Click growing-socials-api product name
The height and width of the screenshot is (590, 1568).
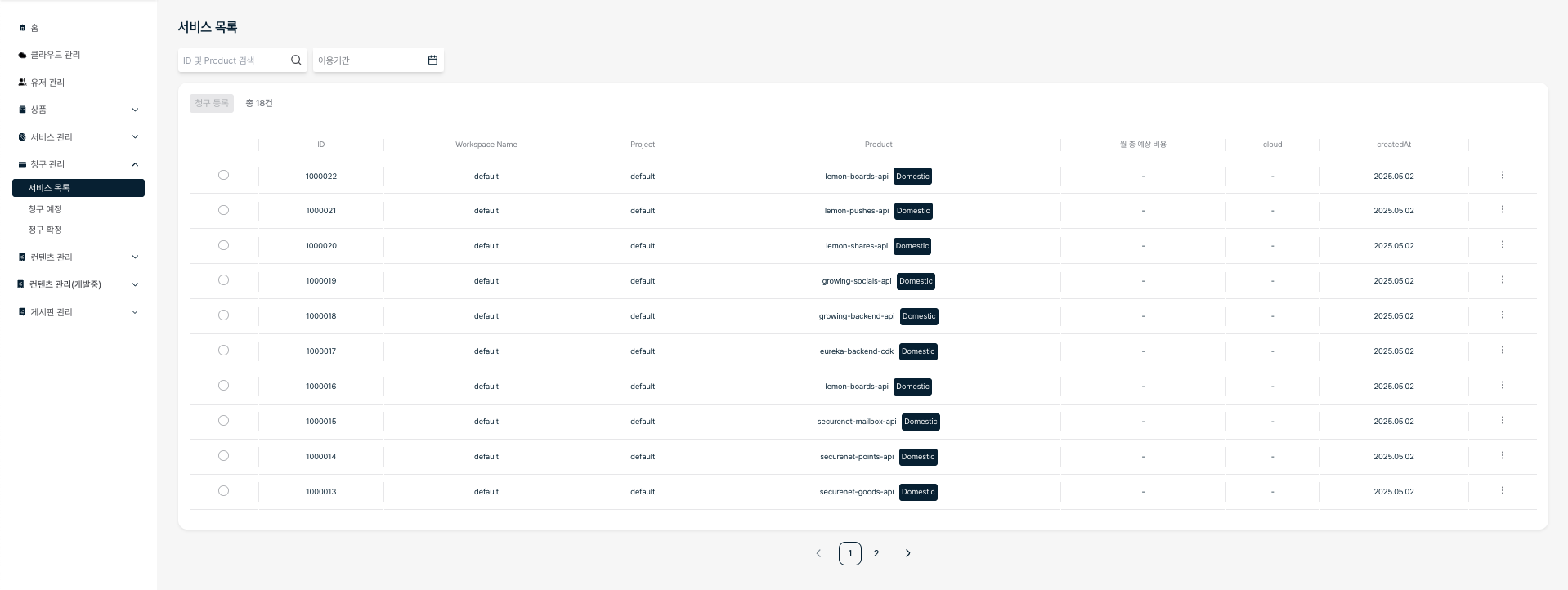click(x=857, y=281)
